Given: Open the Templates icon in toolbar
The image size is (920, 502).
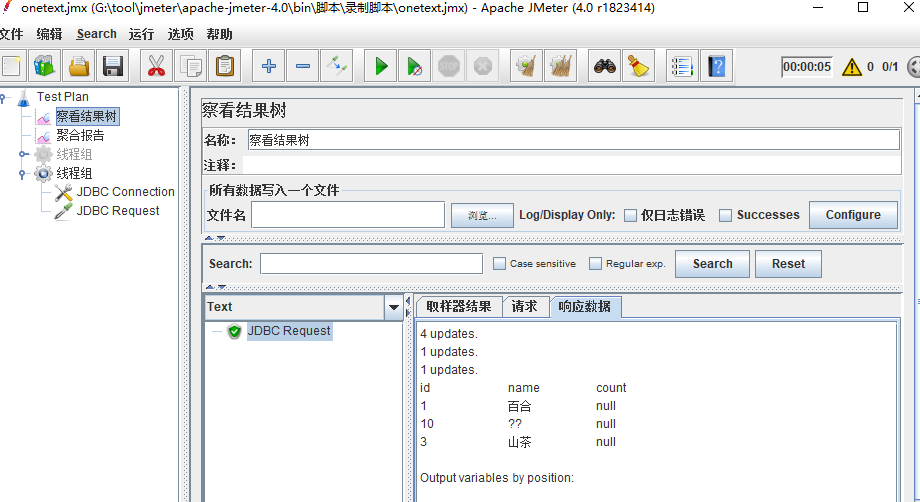Looking at the screenshot, I should point(44,66).
